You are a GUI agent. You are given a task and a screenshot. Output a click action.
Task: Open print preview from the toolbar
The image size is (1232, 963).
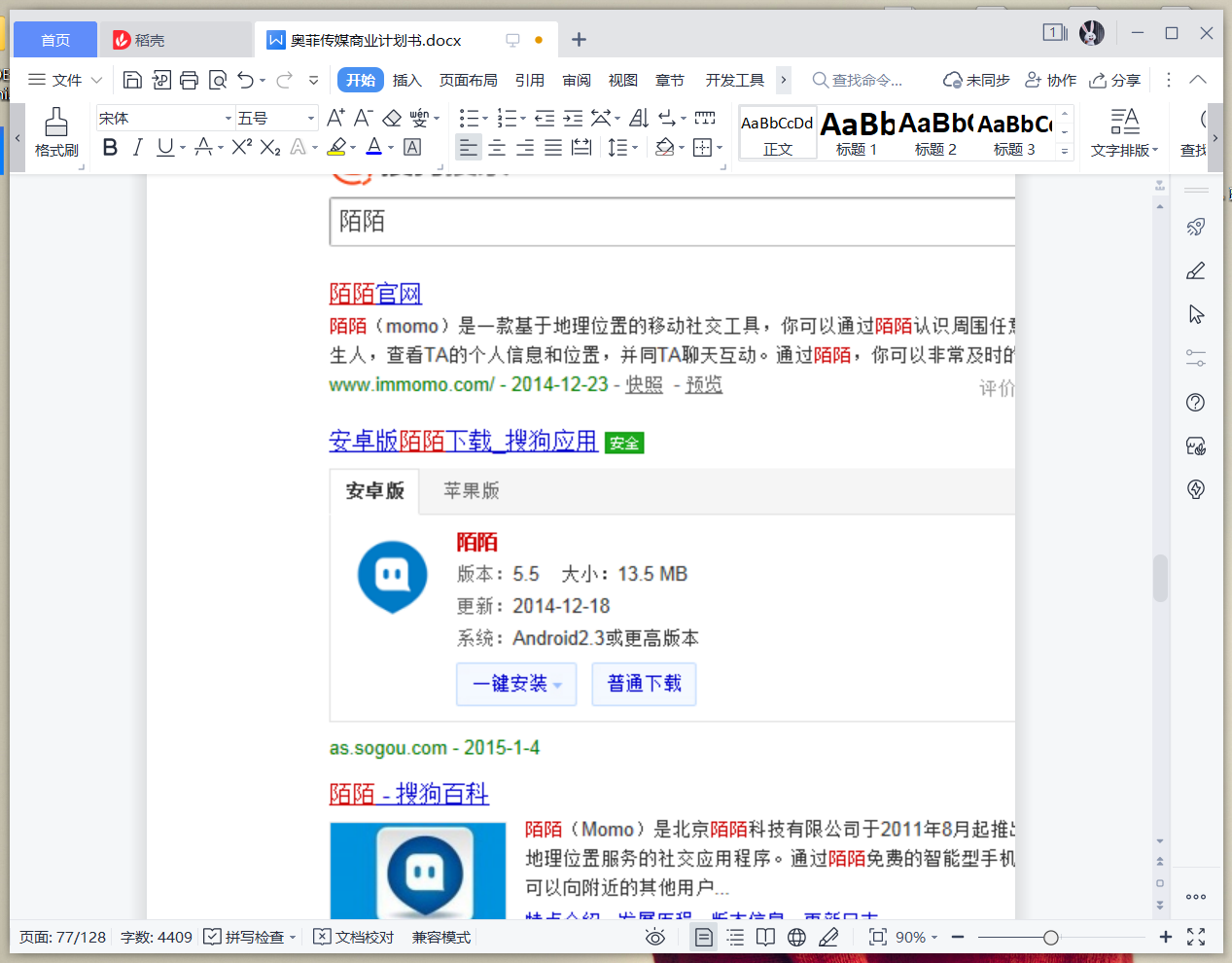click(217, 80)
